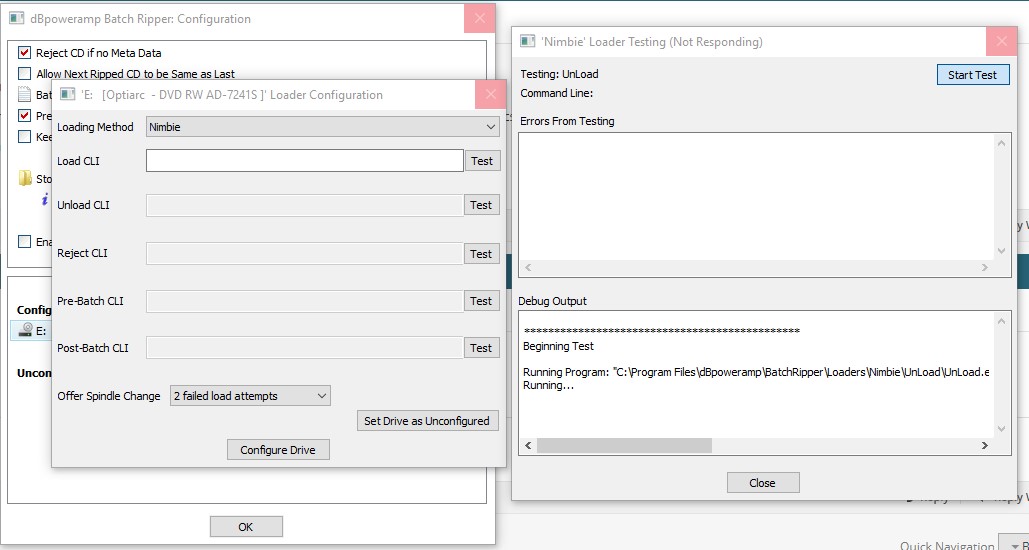
Task: Click right arrow of Debug Output horizontal scrollbar
Action: click(x=984, y=445)
